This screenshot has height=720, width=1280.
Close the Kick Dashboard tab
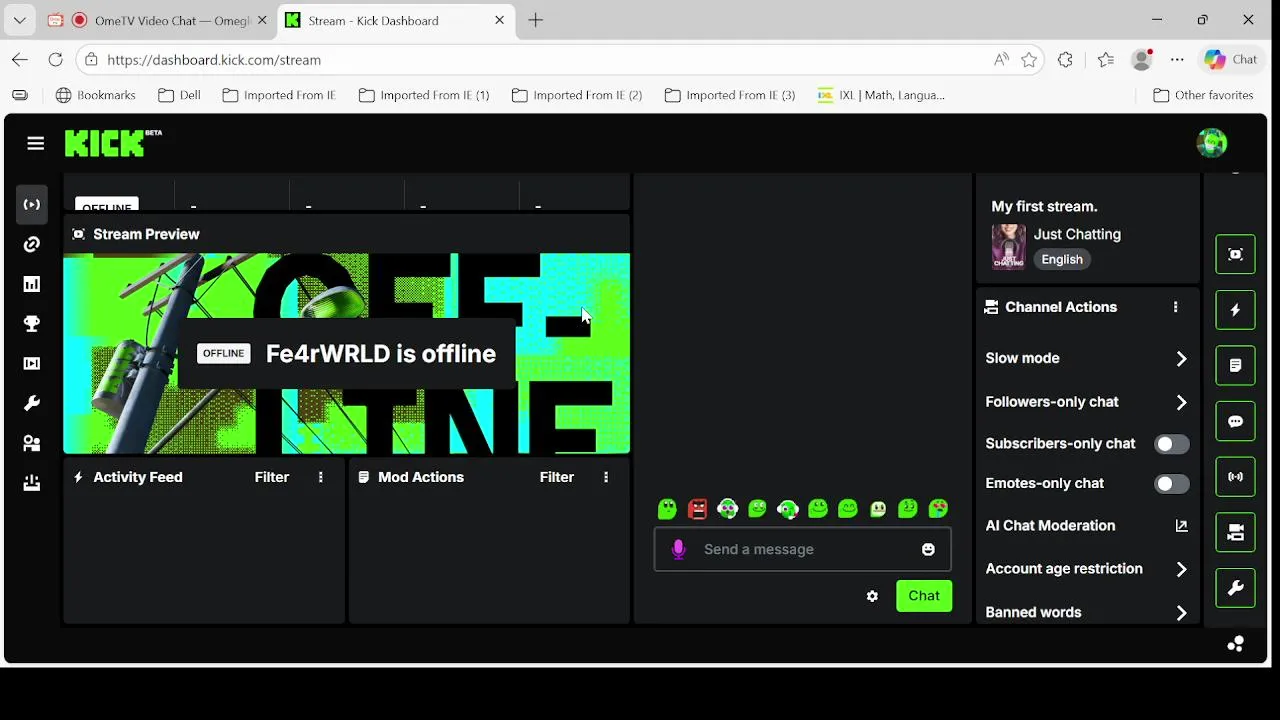tap(500, 20)
